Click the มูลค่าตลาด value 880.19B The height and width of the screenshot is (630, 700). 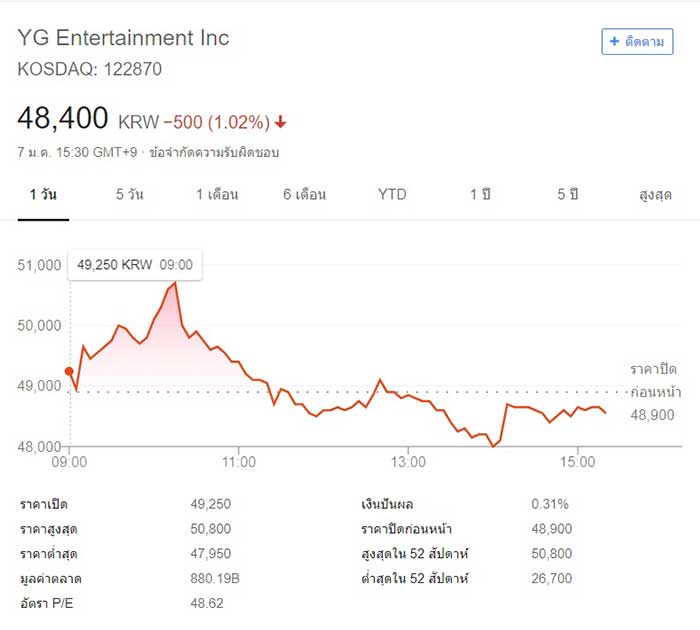pos(215,579)
